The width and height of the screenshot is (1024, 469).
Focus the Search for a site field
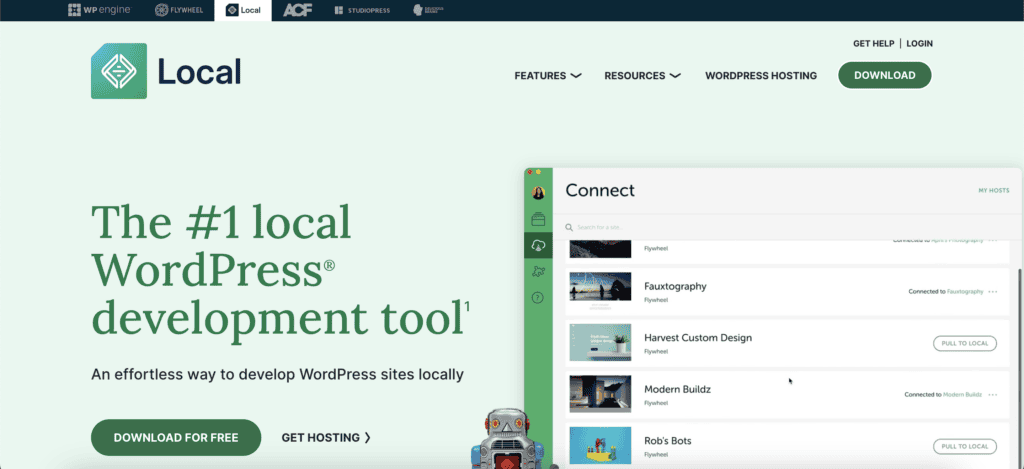(x=788, y=227)
